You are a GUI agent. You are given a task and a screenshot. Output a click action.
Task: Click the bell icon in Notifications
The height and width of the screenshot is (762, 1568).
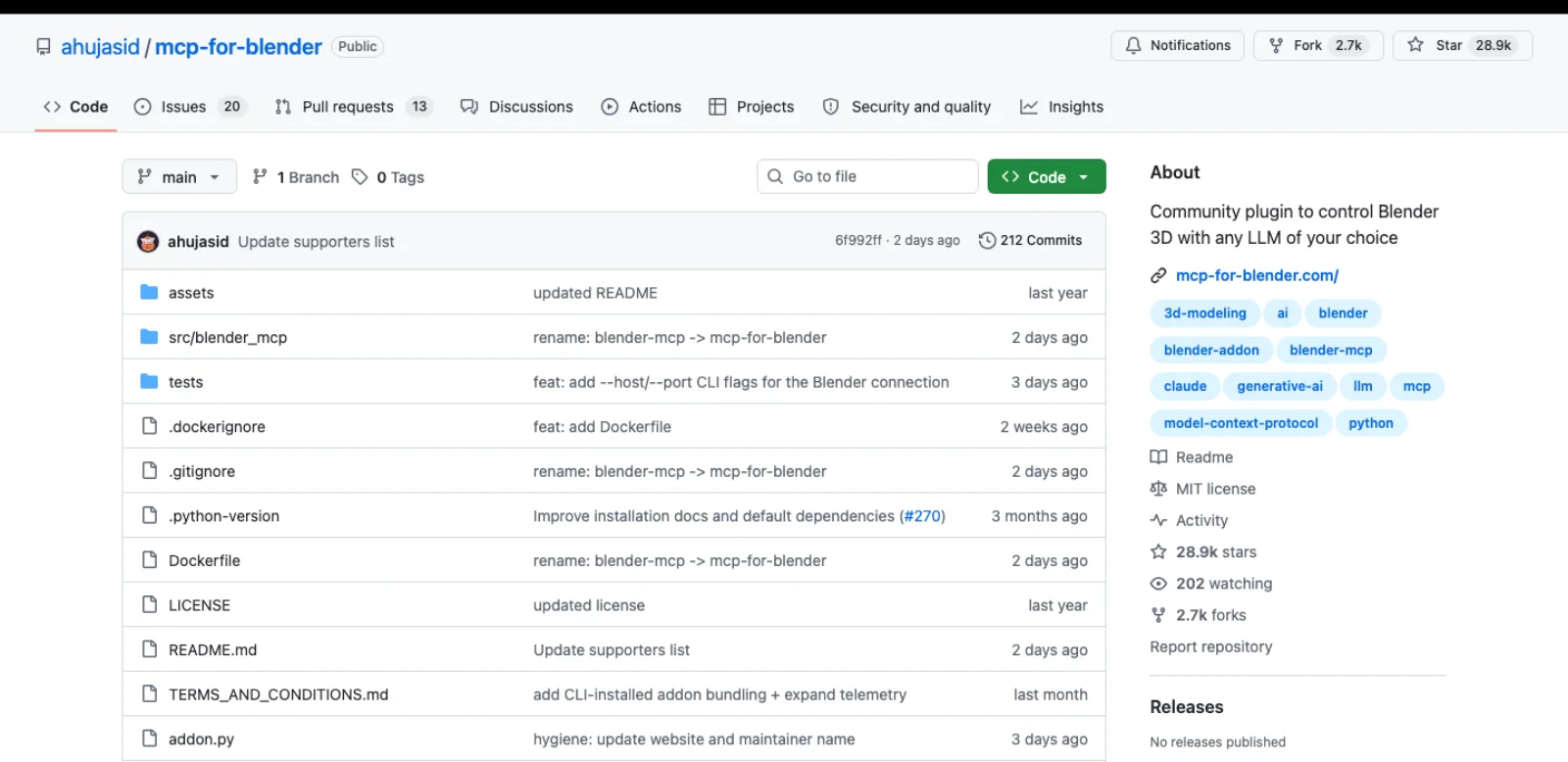pyautogui.click(x=1133, y=46)
